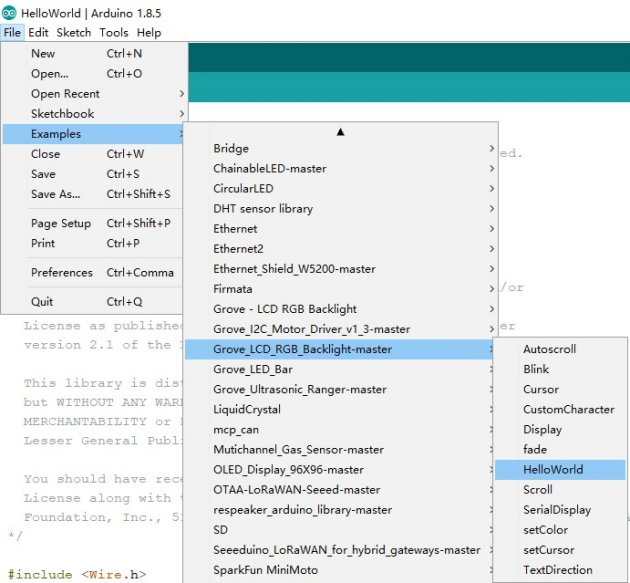
Task: Select the setColor example sketch
Action: click(x=545, y=530)
